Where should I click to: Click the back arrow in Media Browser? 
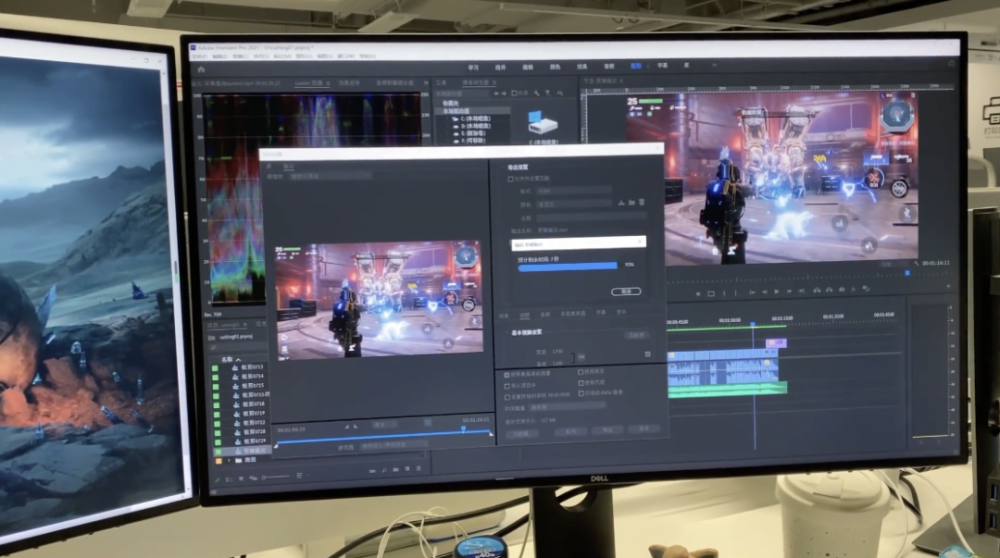(496, 93)
